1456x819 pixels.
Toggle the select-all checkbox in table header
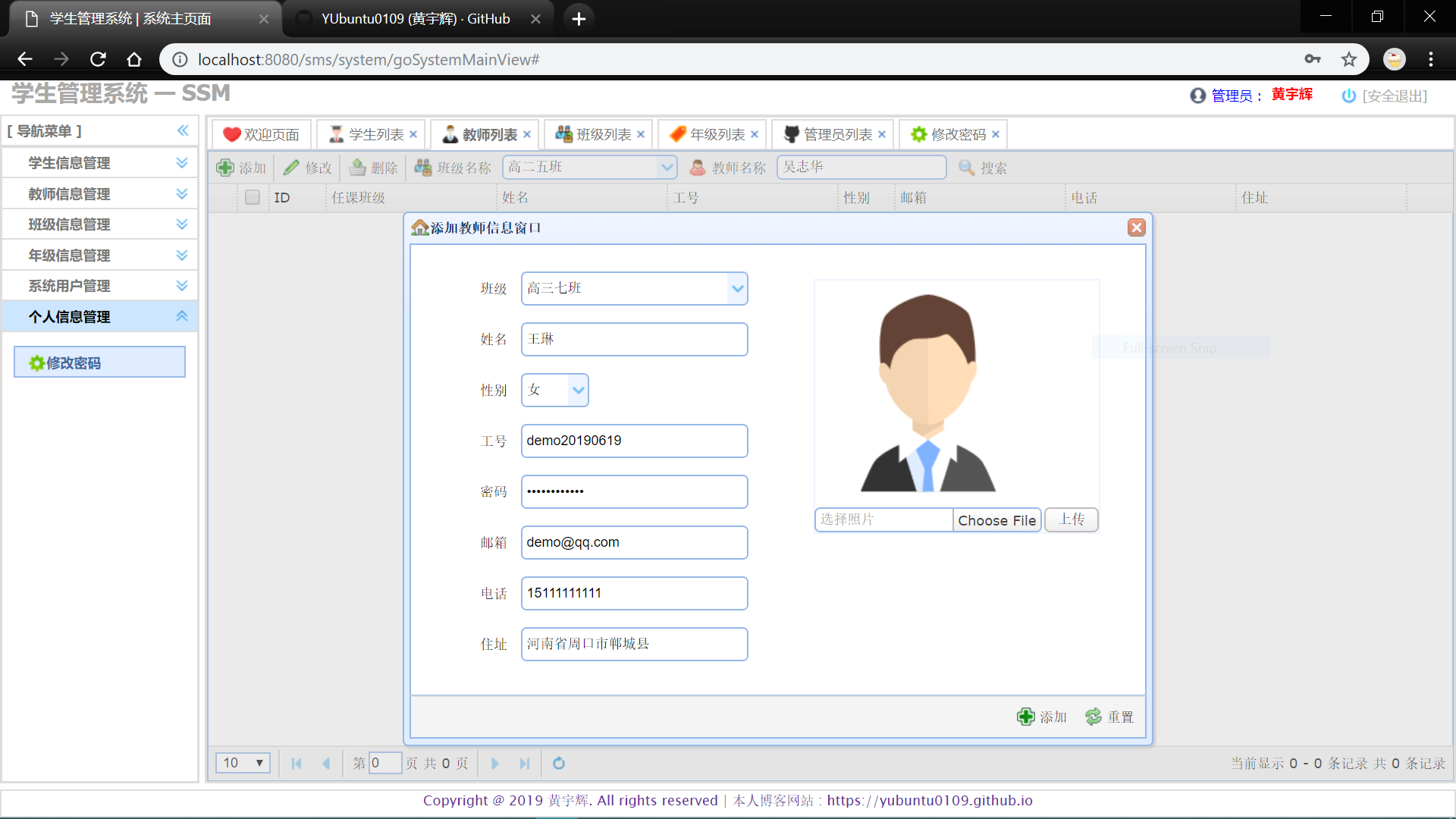(x=253, y=197)
